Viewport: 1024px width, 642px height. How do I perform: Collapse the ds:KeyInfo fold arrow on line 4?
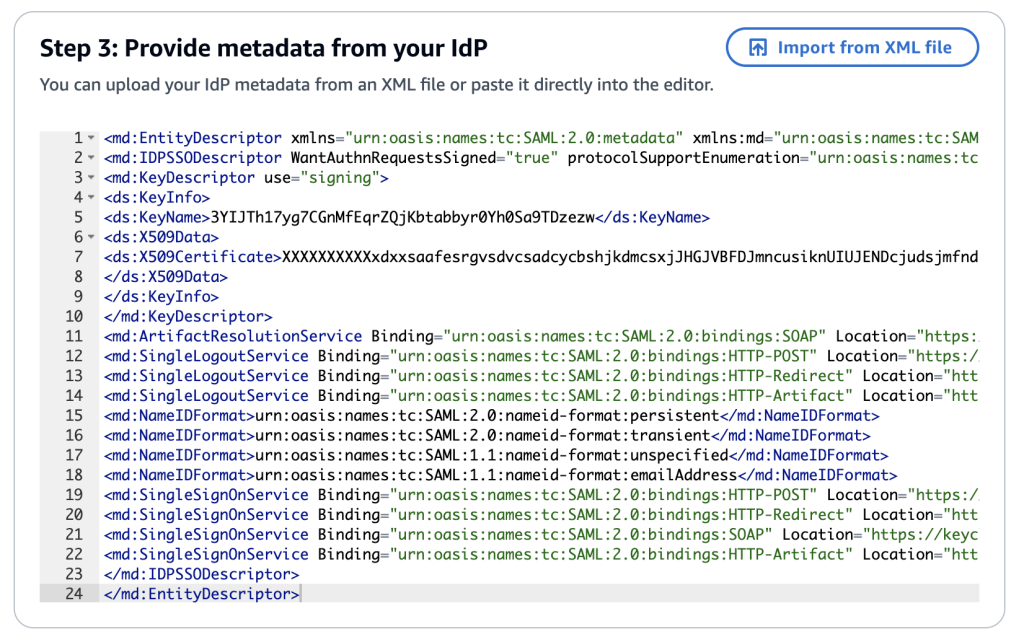click(x=91, y=197)
